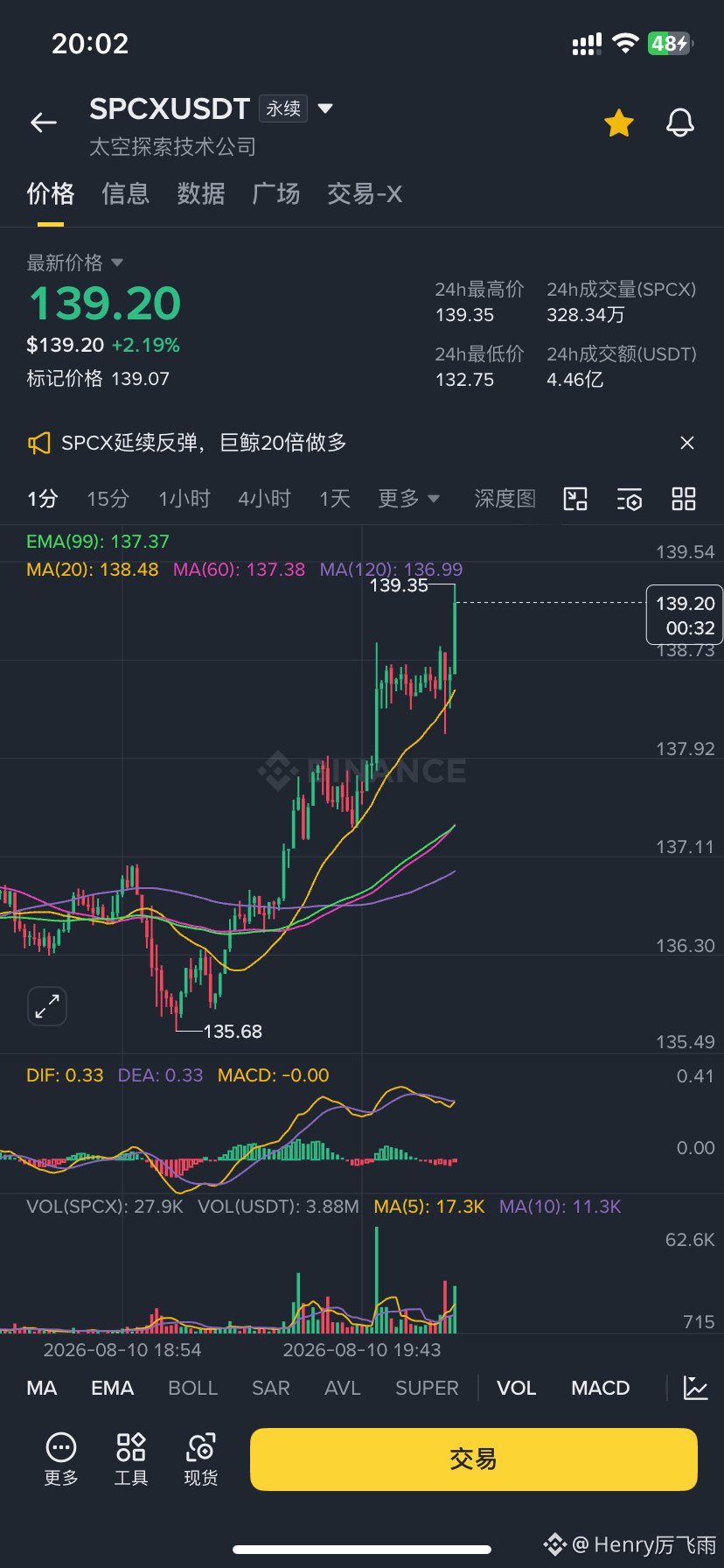Image resolution: width=724 pixels, height=1568 pixels.
Task: Tap the 永续 perpetual contract tag
Action: (x=283, y=108)
